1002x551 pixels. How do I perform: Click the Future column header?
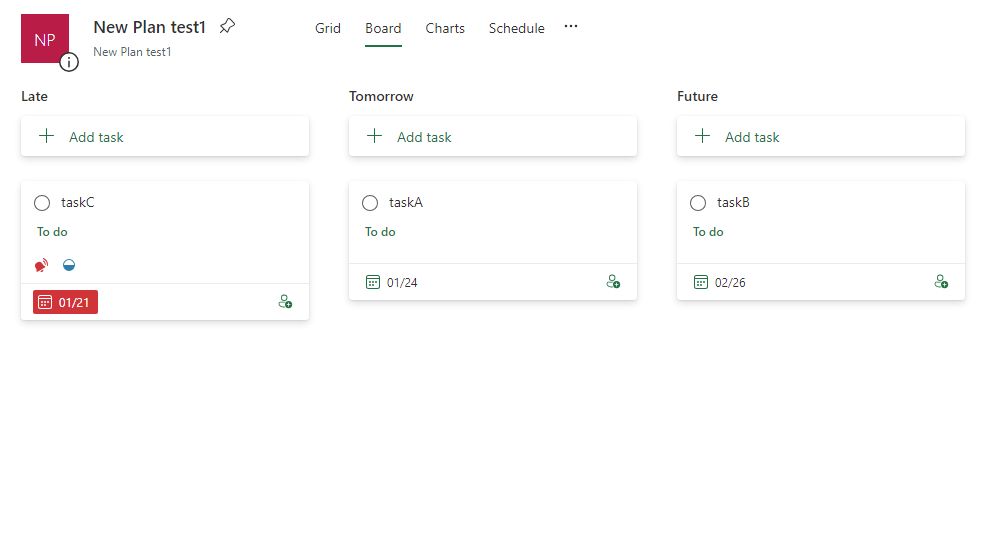[x=697, y=97]
